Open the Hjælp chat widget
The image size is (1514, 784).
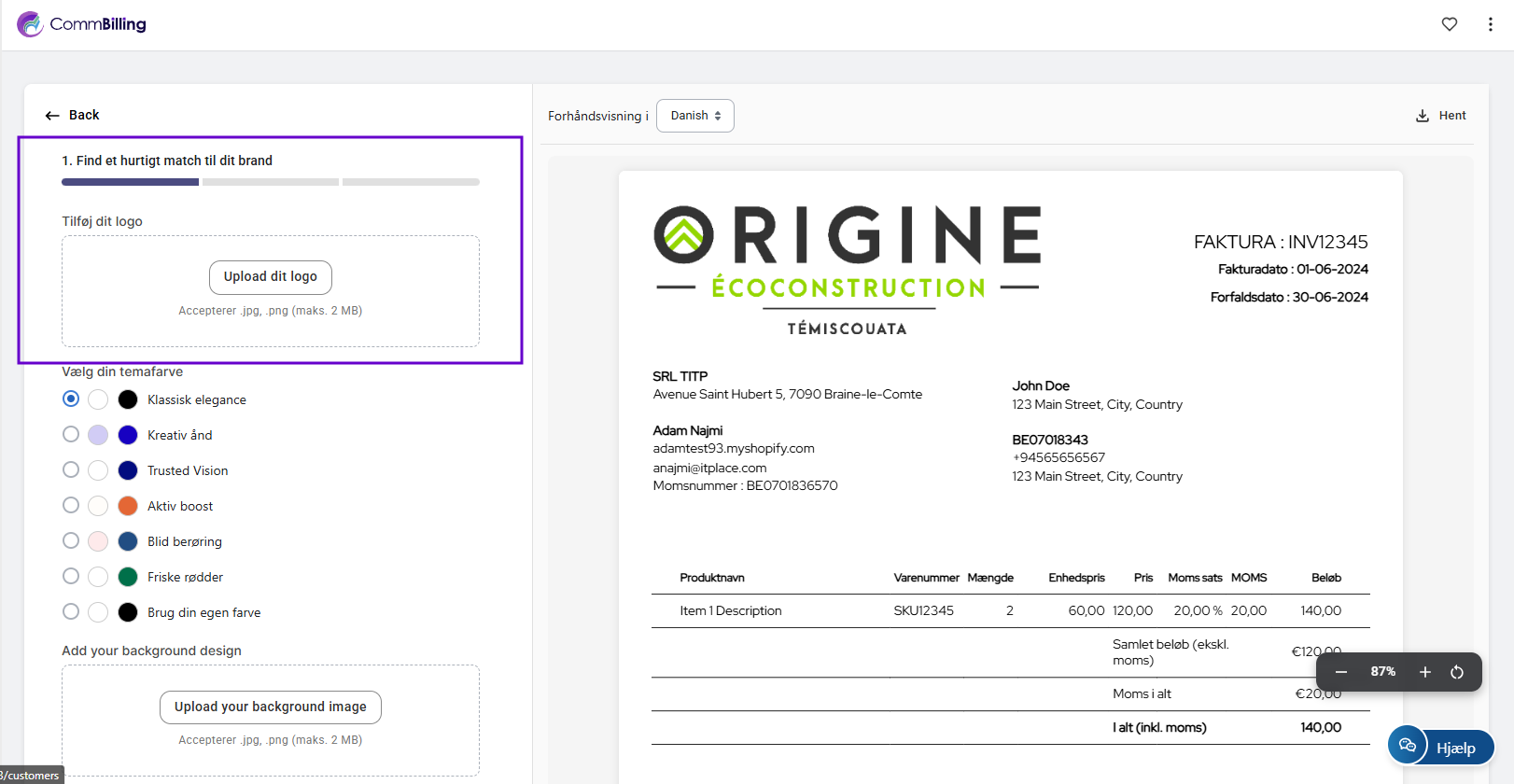click(1440, 747)
